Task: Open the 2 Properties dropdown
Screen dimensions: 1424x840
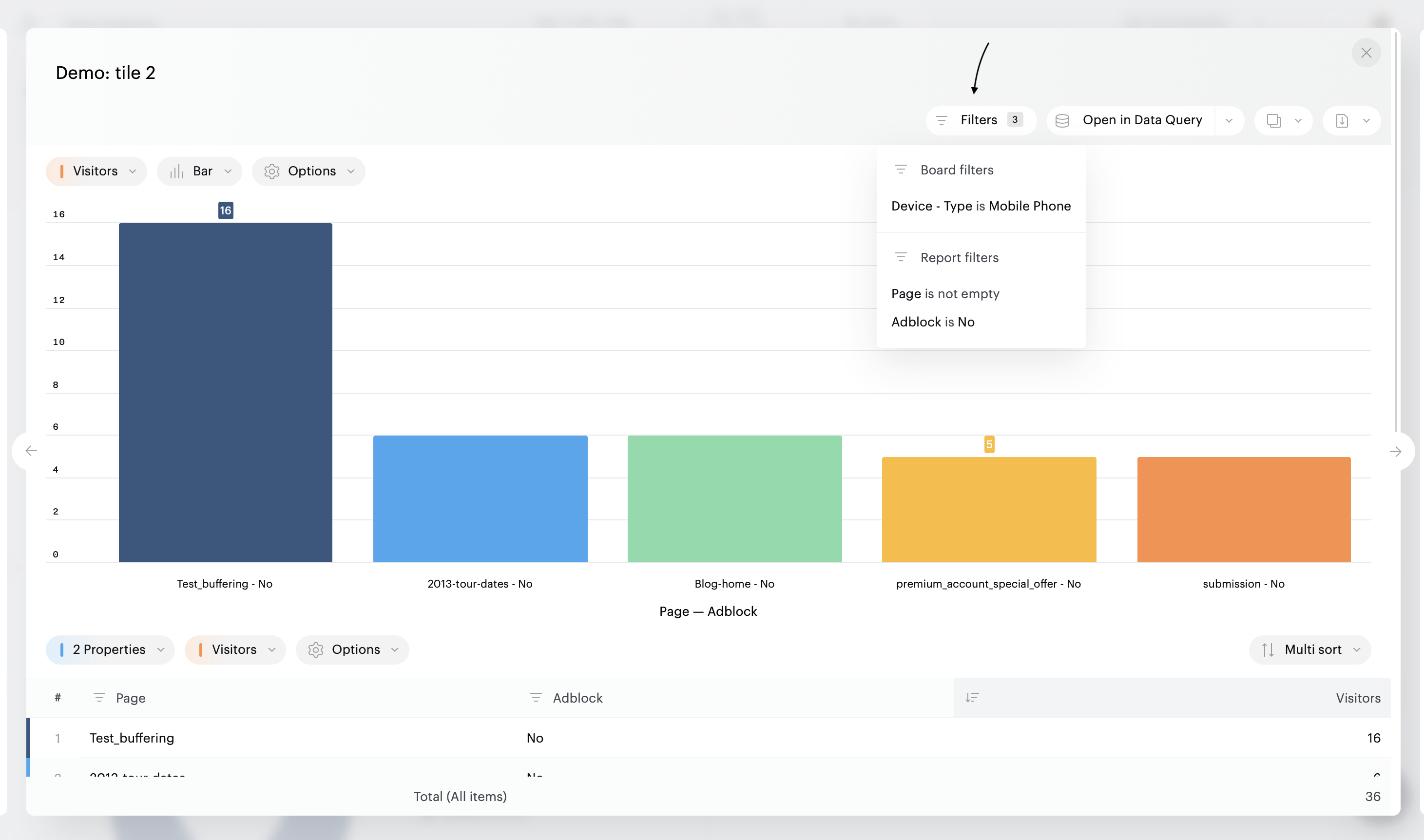Action: [x=110, y=650]
